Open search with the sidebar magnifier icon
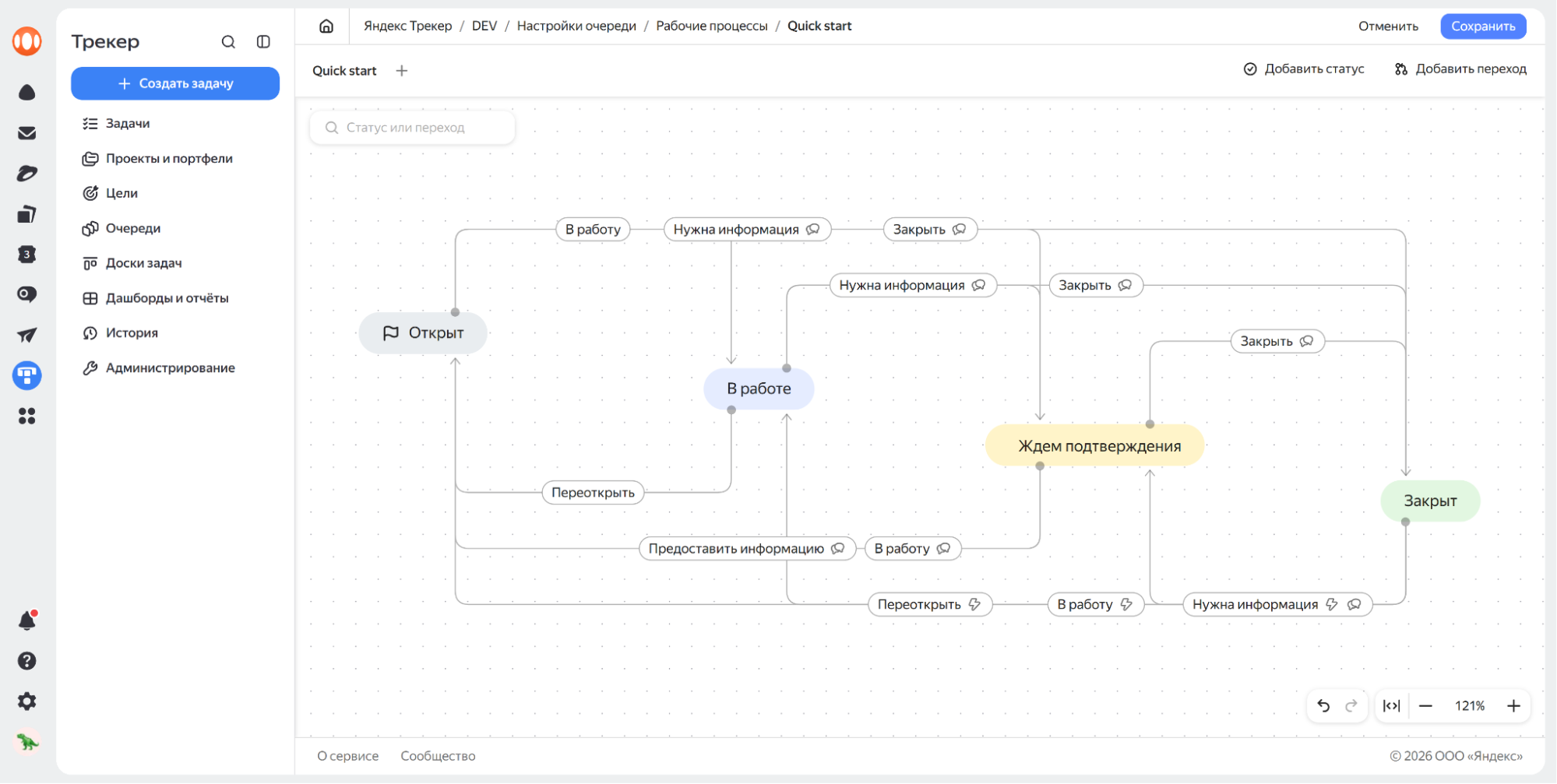Viewport: 1557px width, 784px height. point(228,42)
